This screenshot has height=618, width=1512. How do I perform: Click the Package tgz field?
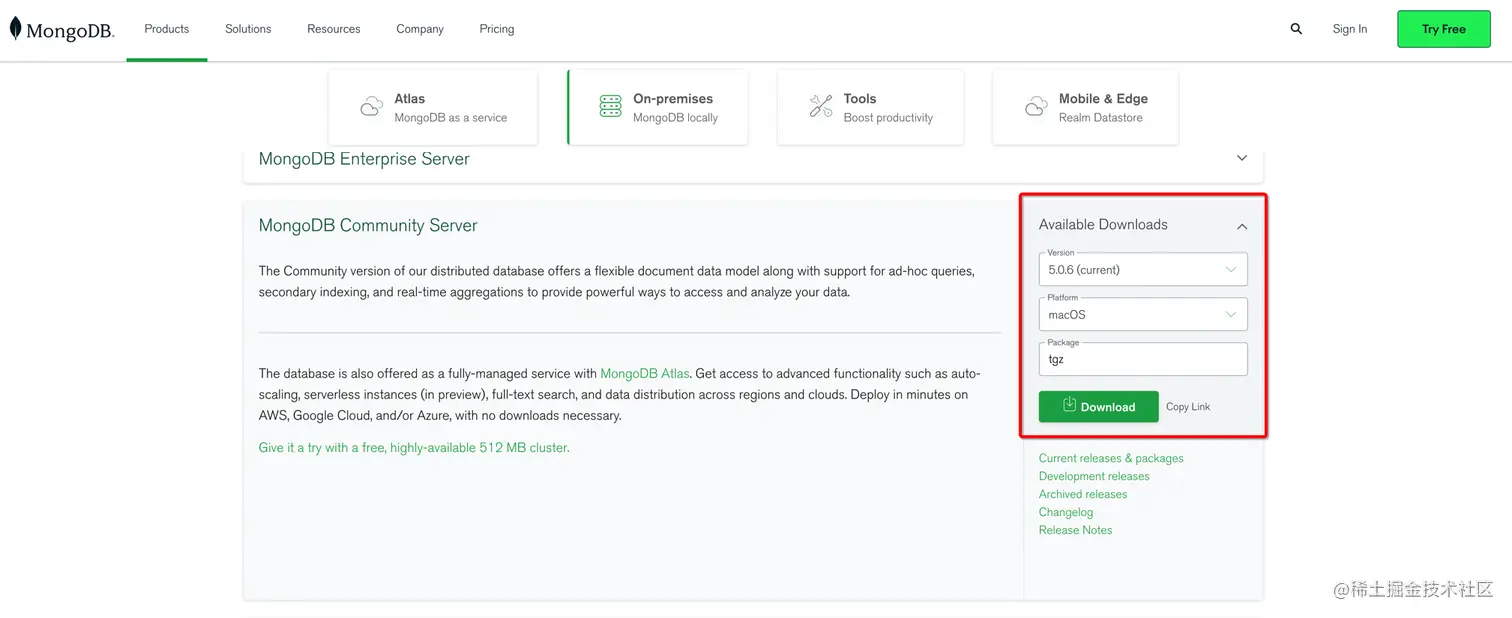[1142, 359]
